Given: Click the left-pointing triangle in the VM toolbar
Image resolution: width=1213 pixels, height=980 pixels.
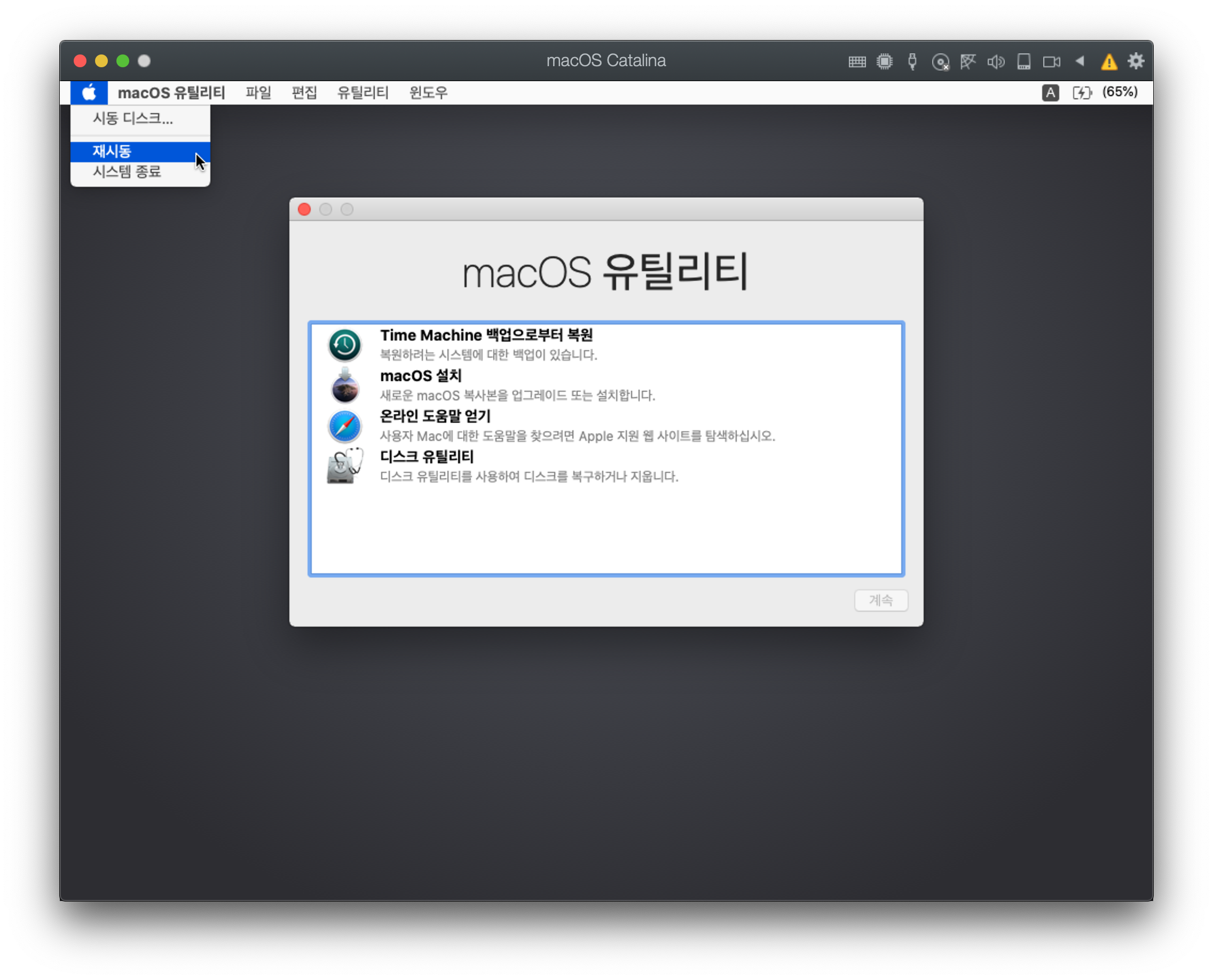Looking at the screenshot, I should [1080, 60].
